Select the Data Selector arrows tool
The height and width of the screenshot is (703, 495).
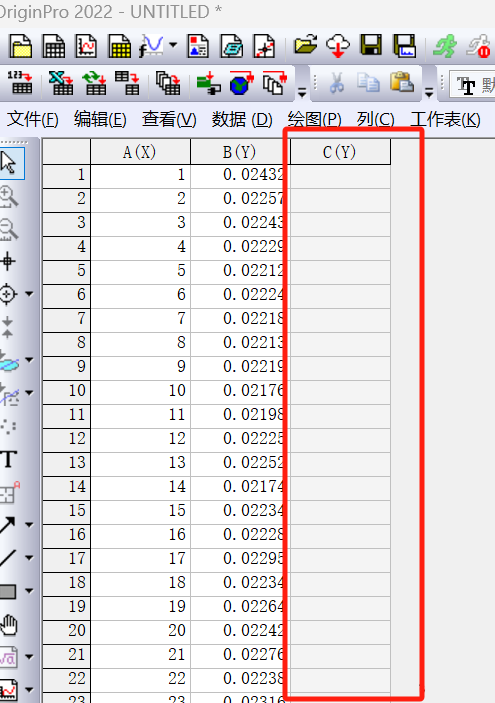pos(8,327)
